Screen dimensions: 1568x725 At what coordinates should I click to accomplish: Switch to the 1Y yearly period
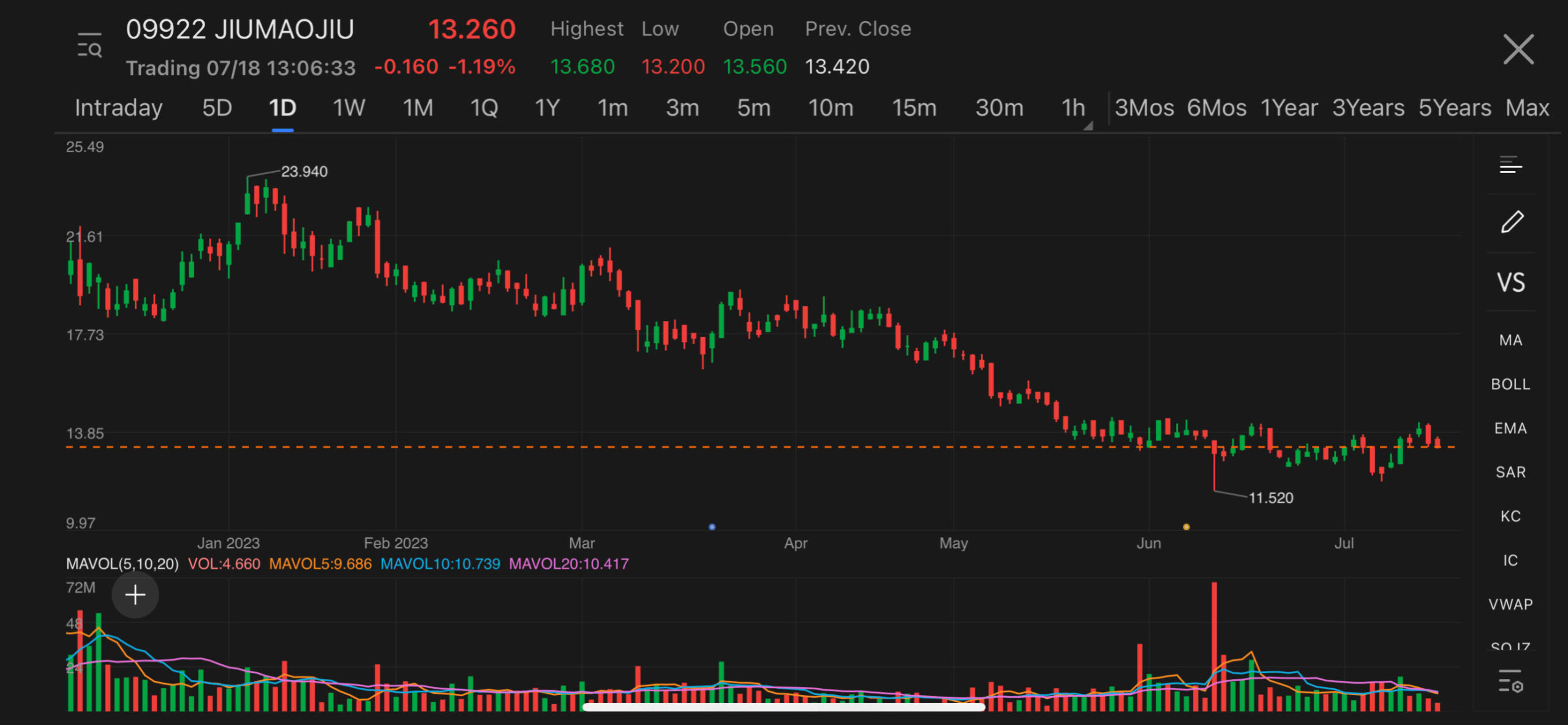pyautogui.click(x=547, y=108)
